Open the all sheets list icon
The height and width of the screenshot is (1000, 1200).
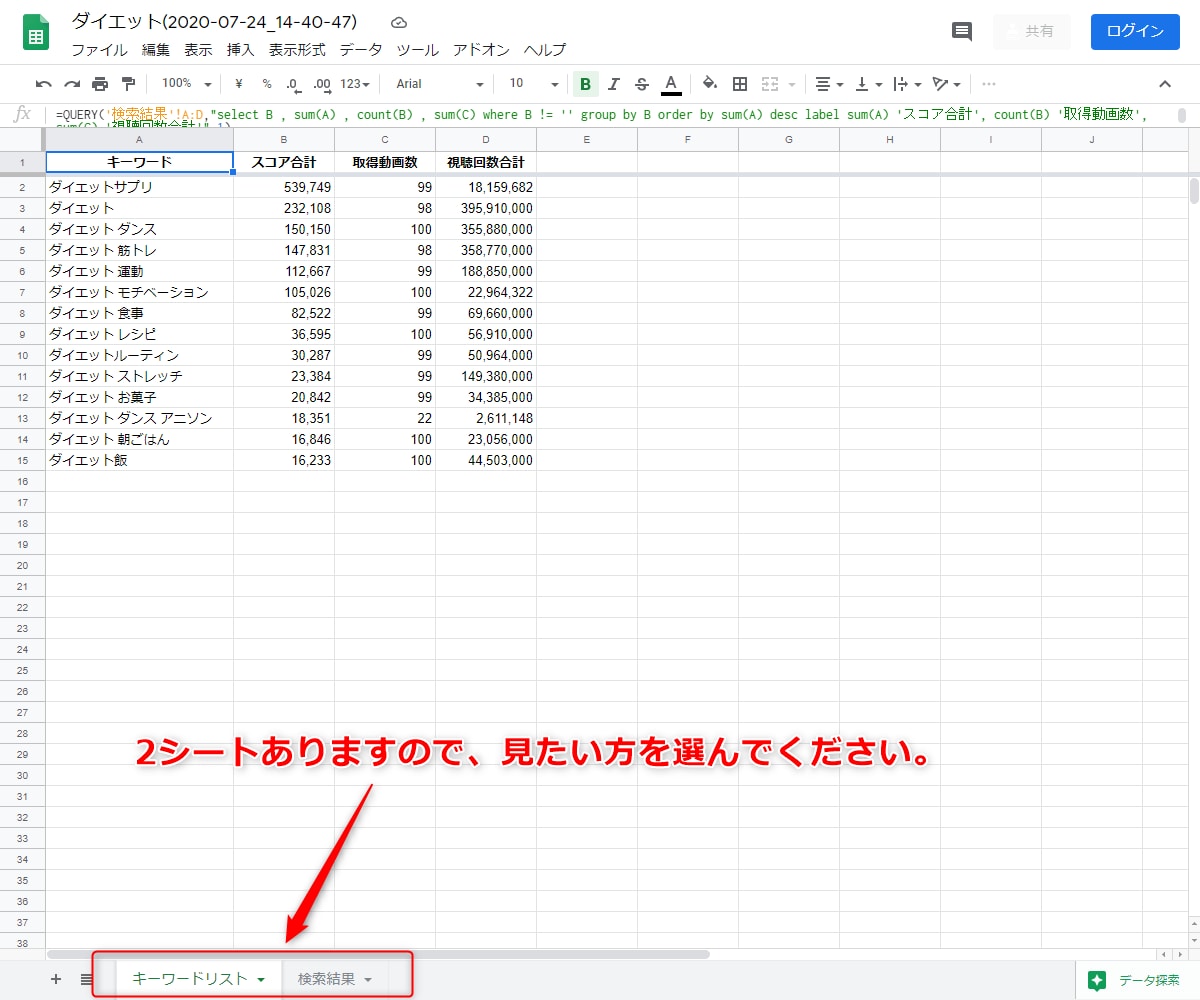pos(87,979)
